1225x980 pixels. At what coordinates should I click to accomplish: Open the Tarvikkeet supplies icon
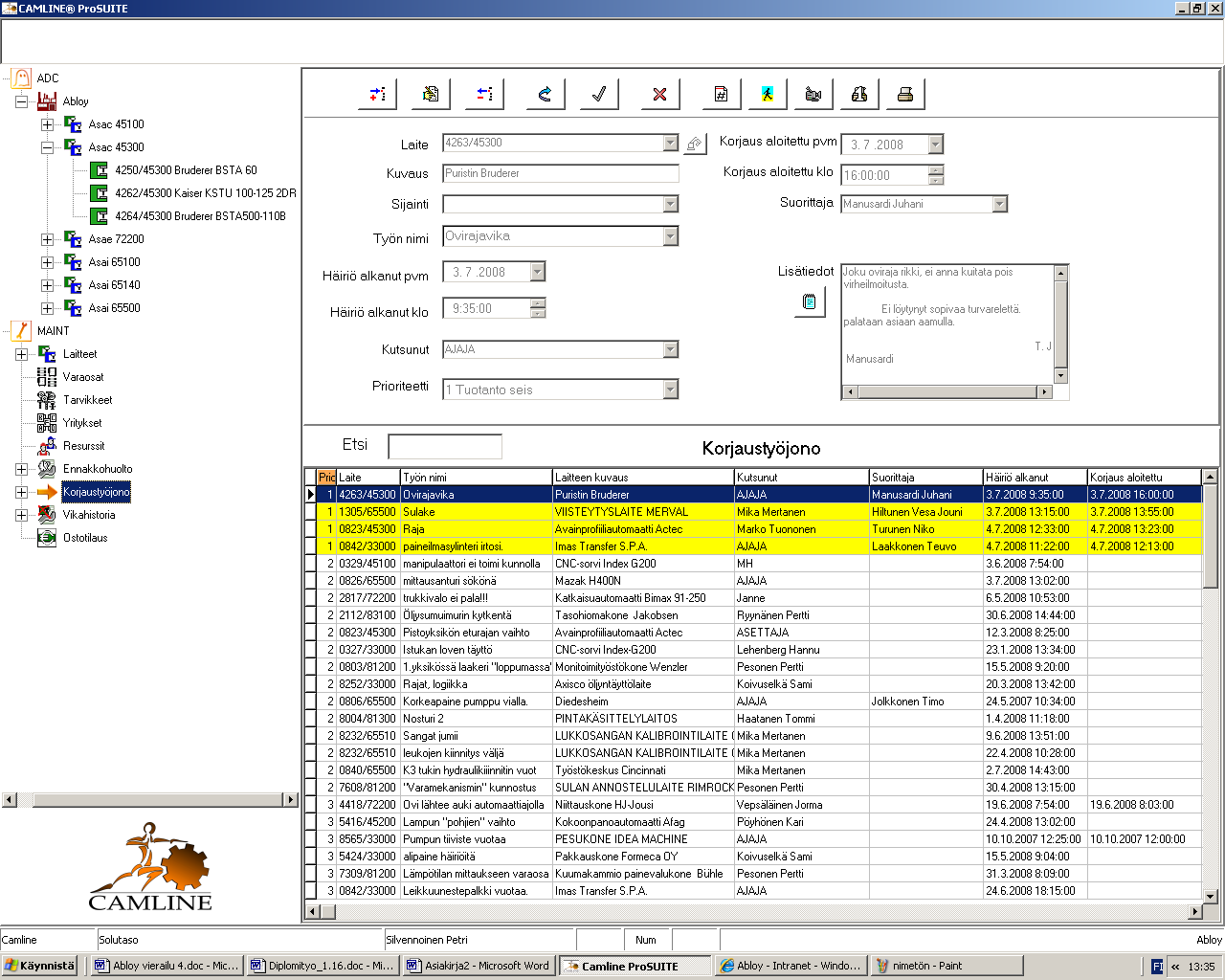point(47,400)
